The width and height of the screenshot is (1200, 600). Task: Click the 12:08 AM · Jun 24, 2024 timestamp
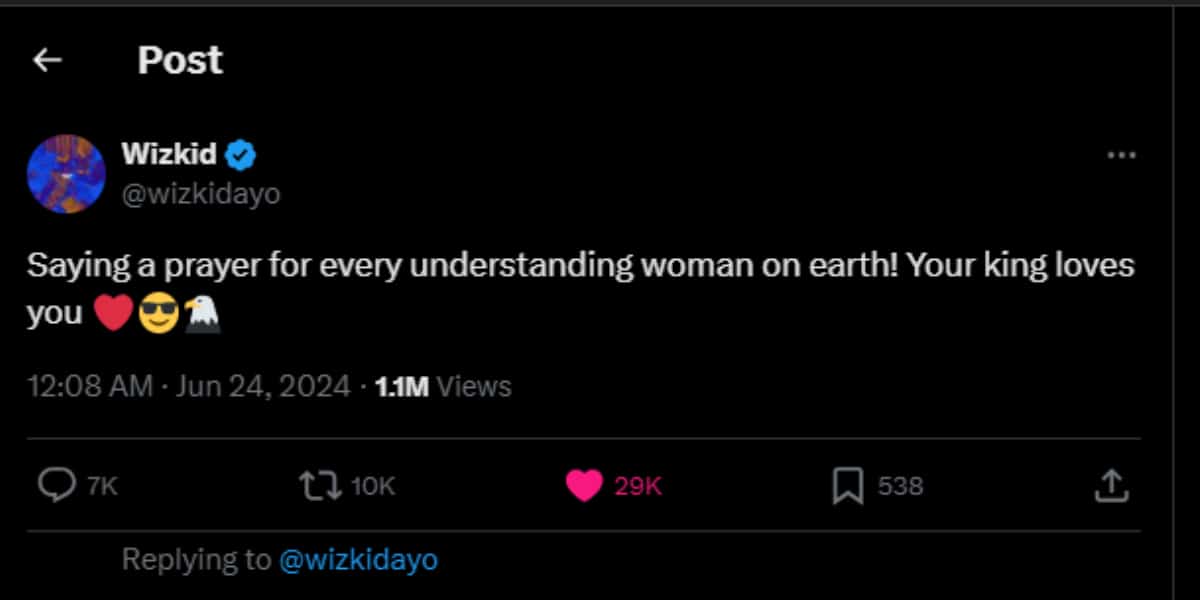click(188, 387)
